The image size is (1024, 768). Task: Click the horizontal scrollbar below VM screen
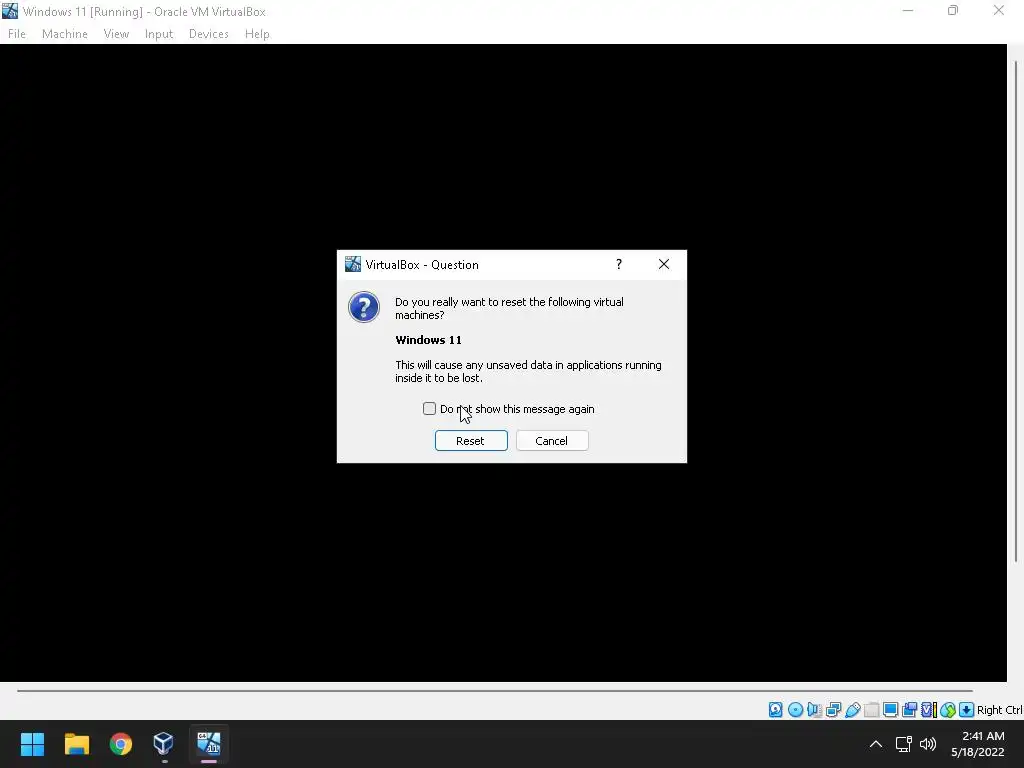coord(494,690)
